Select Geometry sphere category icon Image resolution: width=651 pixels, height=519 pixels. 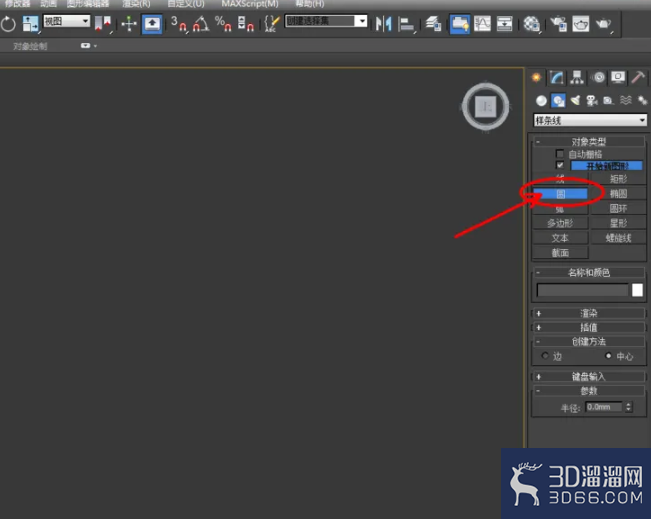point(541,100)
